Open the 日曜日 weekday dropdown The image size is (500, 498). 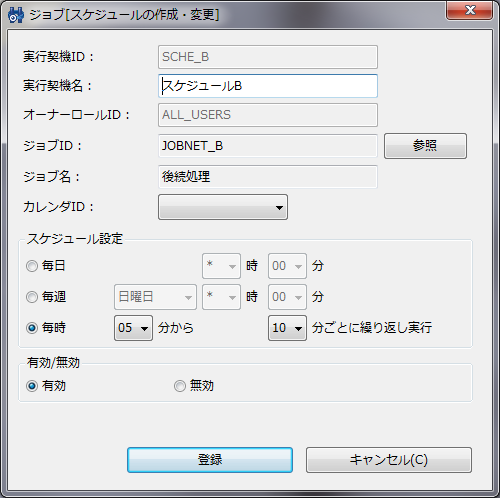coord(155,297)
